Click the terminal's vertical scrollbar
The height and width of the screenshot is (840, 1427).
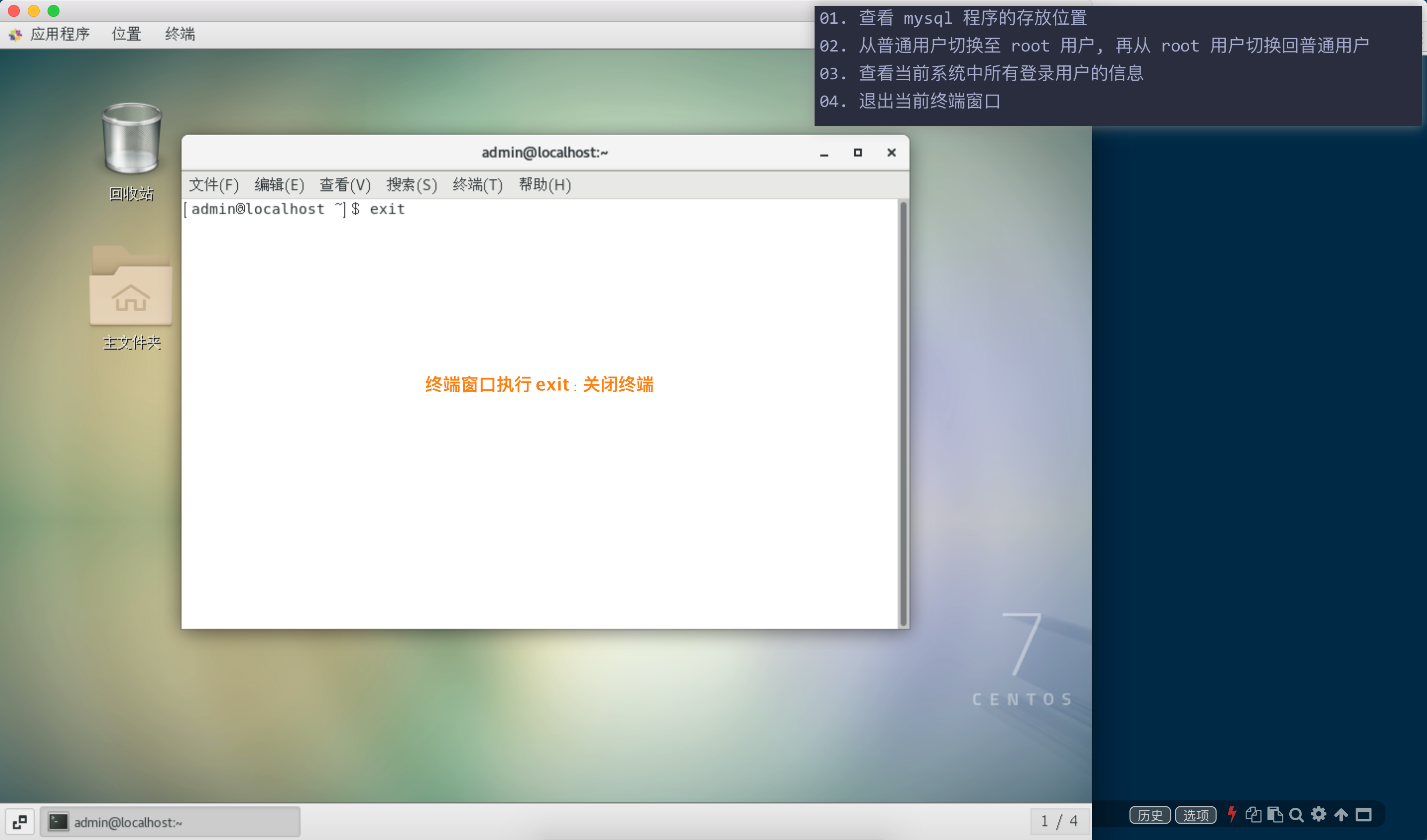click(903, 413)
